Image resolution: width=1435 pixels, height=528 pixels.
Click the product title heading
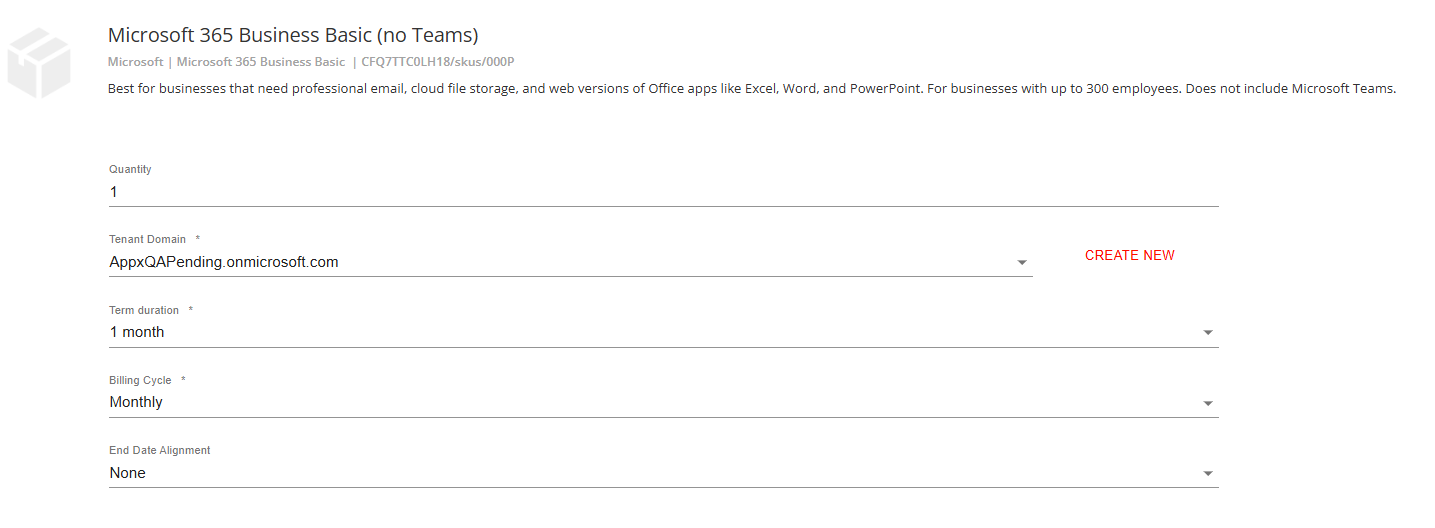(293, 36)
